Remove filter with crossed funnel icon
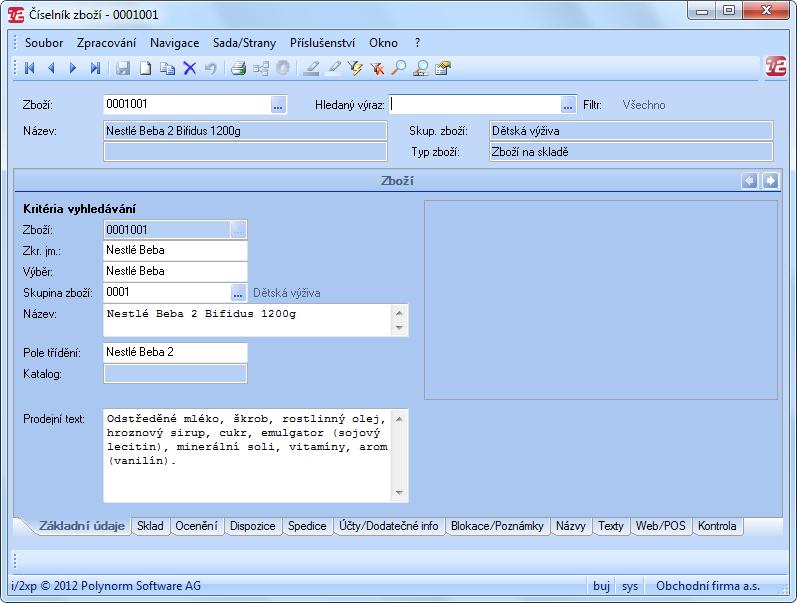The image size is (797, 603). 377,68
